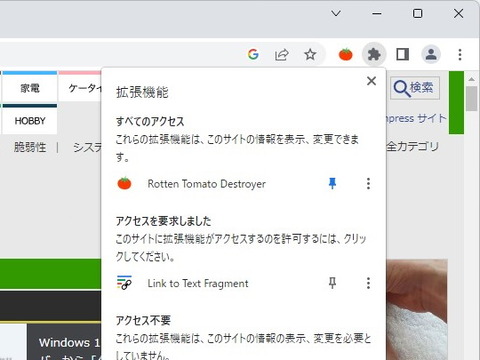
Task: Click the 全カテゴリ link
Action: [x=413, y=146]
